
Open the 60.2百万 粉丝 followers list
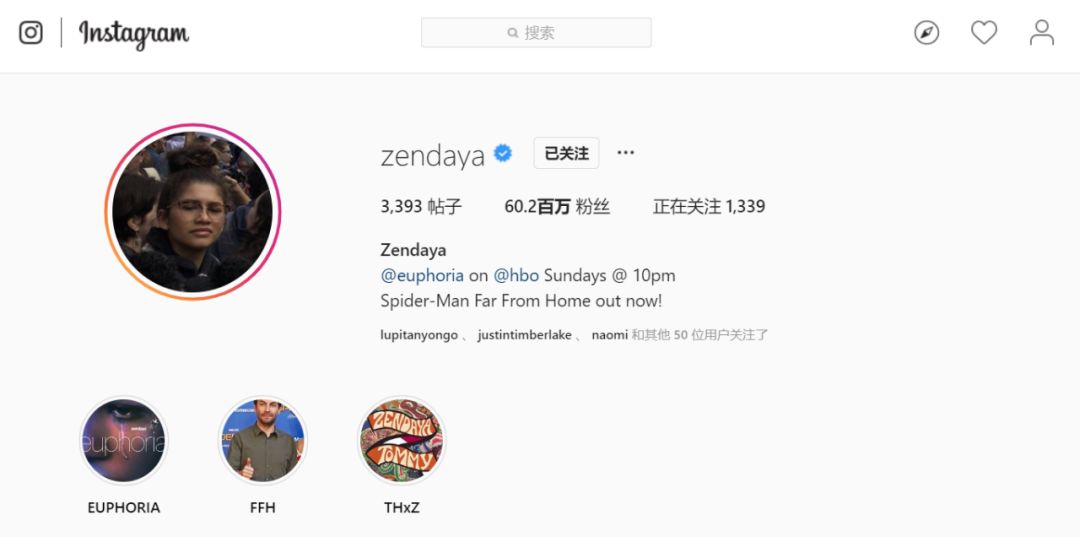pos(557,207)
